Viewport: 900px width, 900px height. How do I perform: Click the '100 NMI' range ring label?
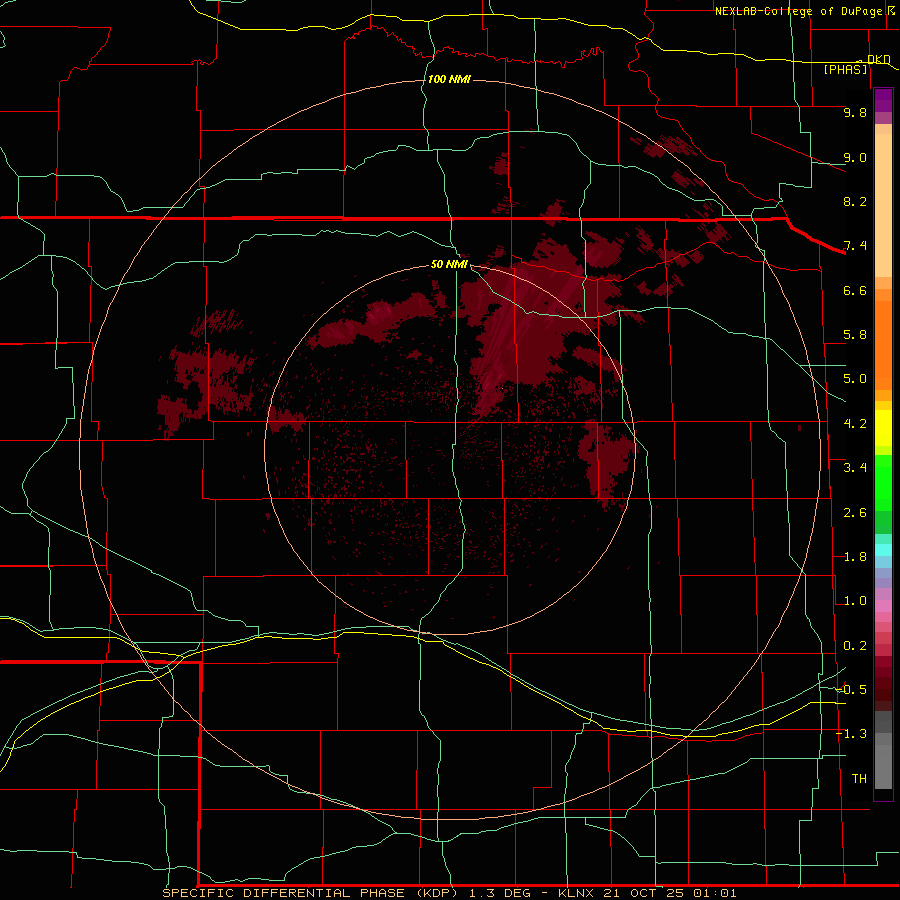click(x=449, y=79)
